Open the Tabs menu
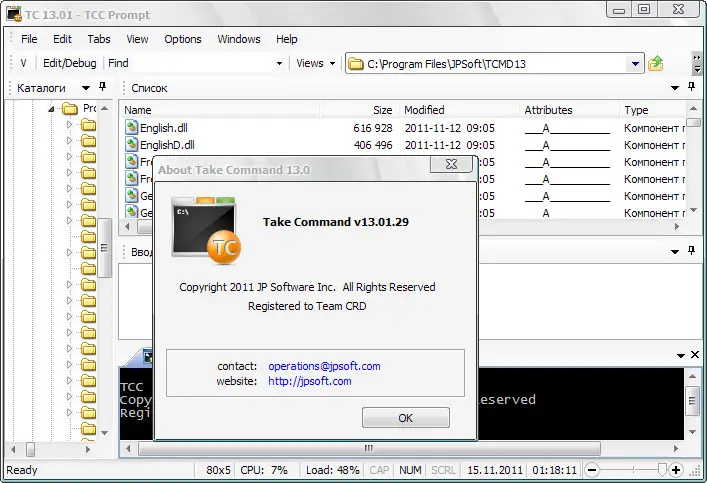The width and height of the screenshot is (707, 483). [x=99, y=39]
